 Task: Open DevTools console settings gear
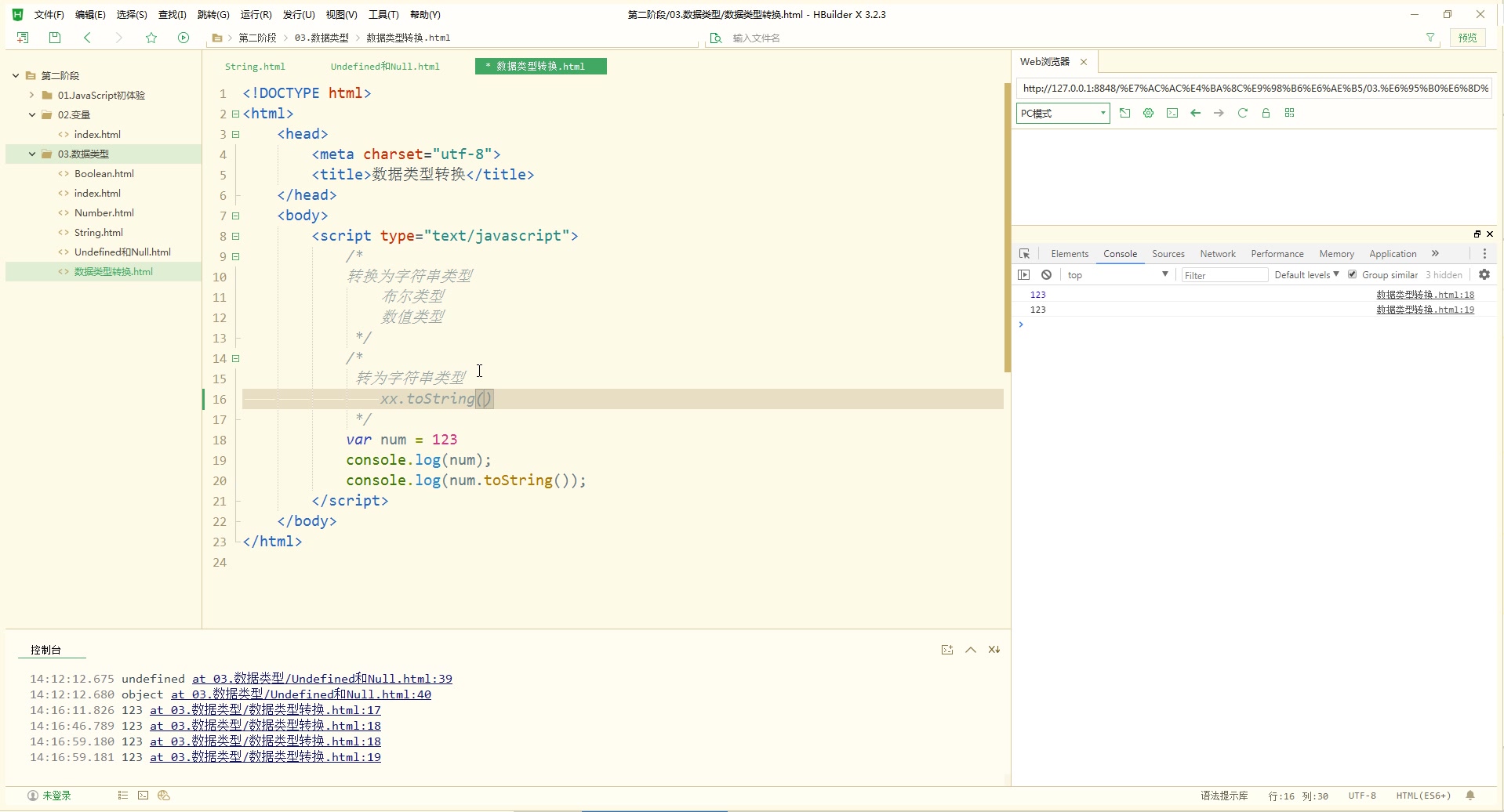coord(1484,275)
